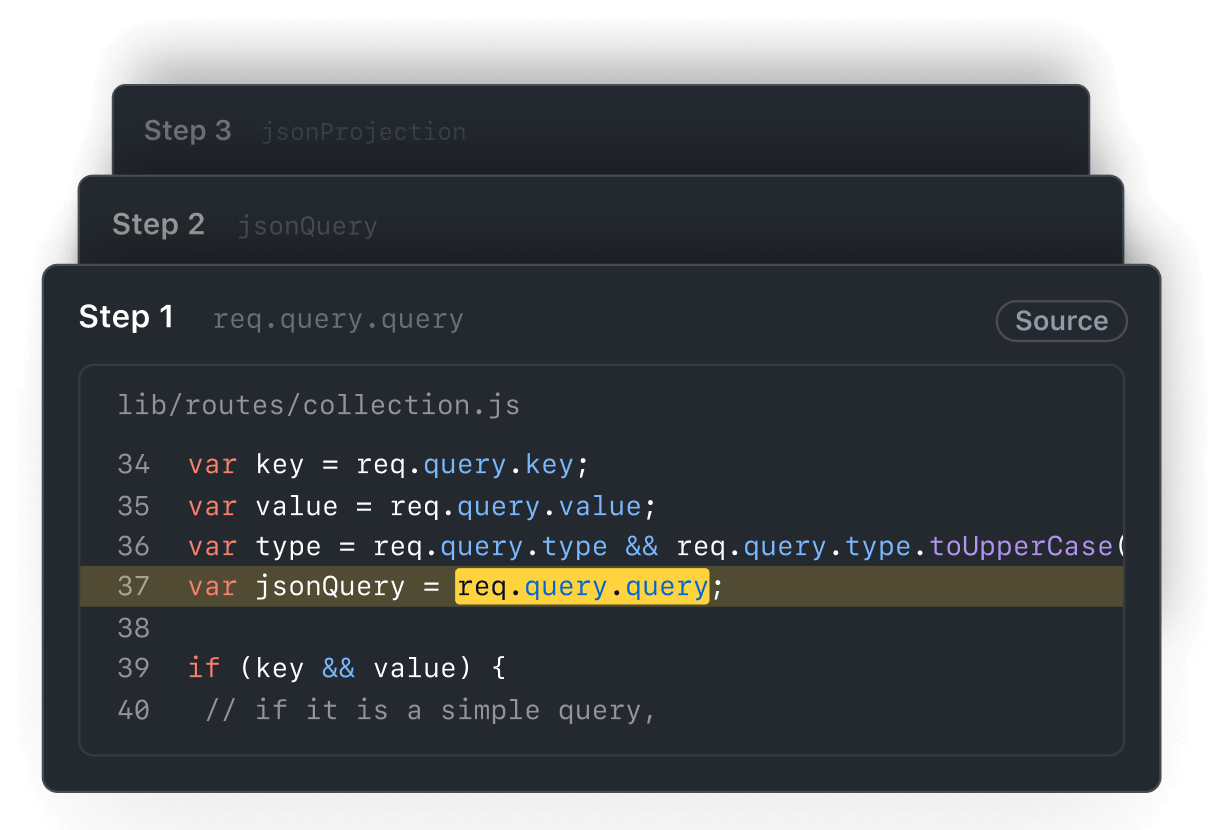Select the highlighted req.query.query expression
This screenshot has width=1208, height=830.
tap(582, 586)
